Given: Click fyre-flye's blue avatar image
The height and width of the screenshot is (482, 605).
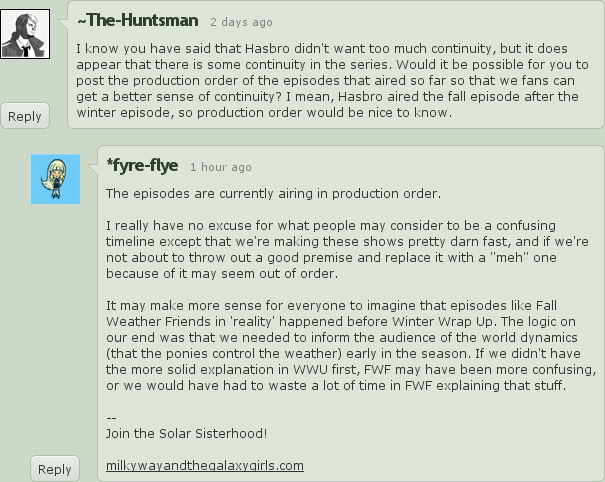Looking at the screenshot, I should point(55,179).
